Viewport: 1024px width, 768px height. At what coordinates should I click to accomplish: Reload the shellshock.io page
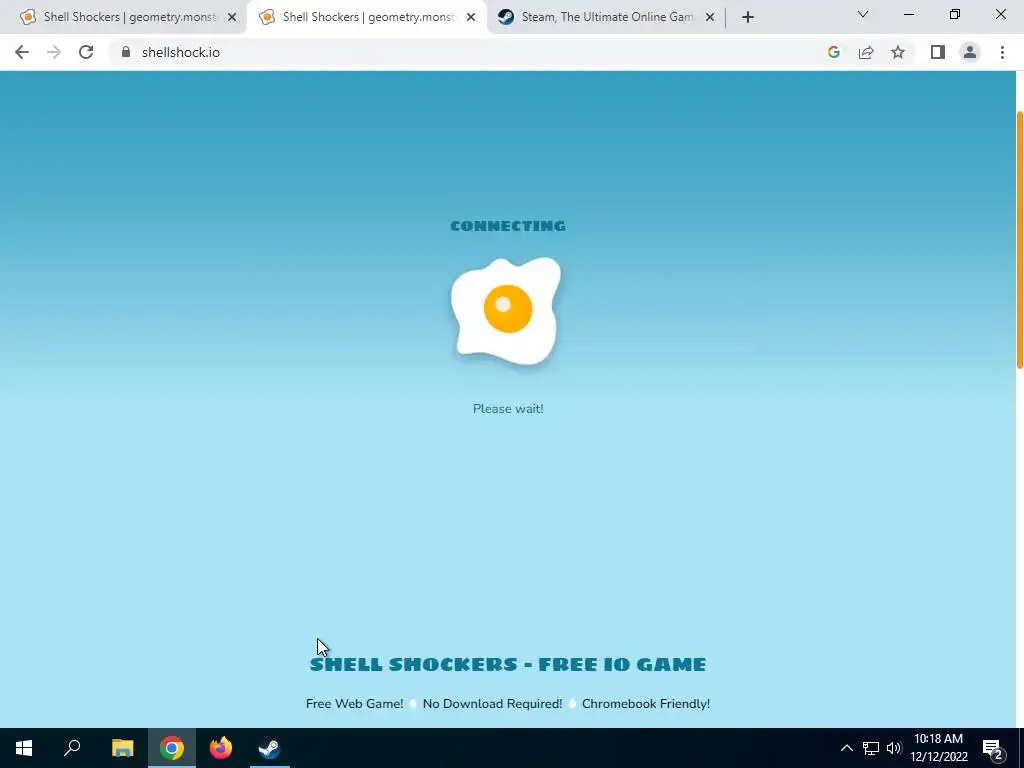point(86,52)
